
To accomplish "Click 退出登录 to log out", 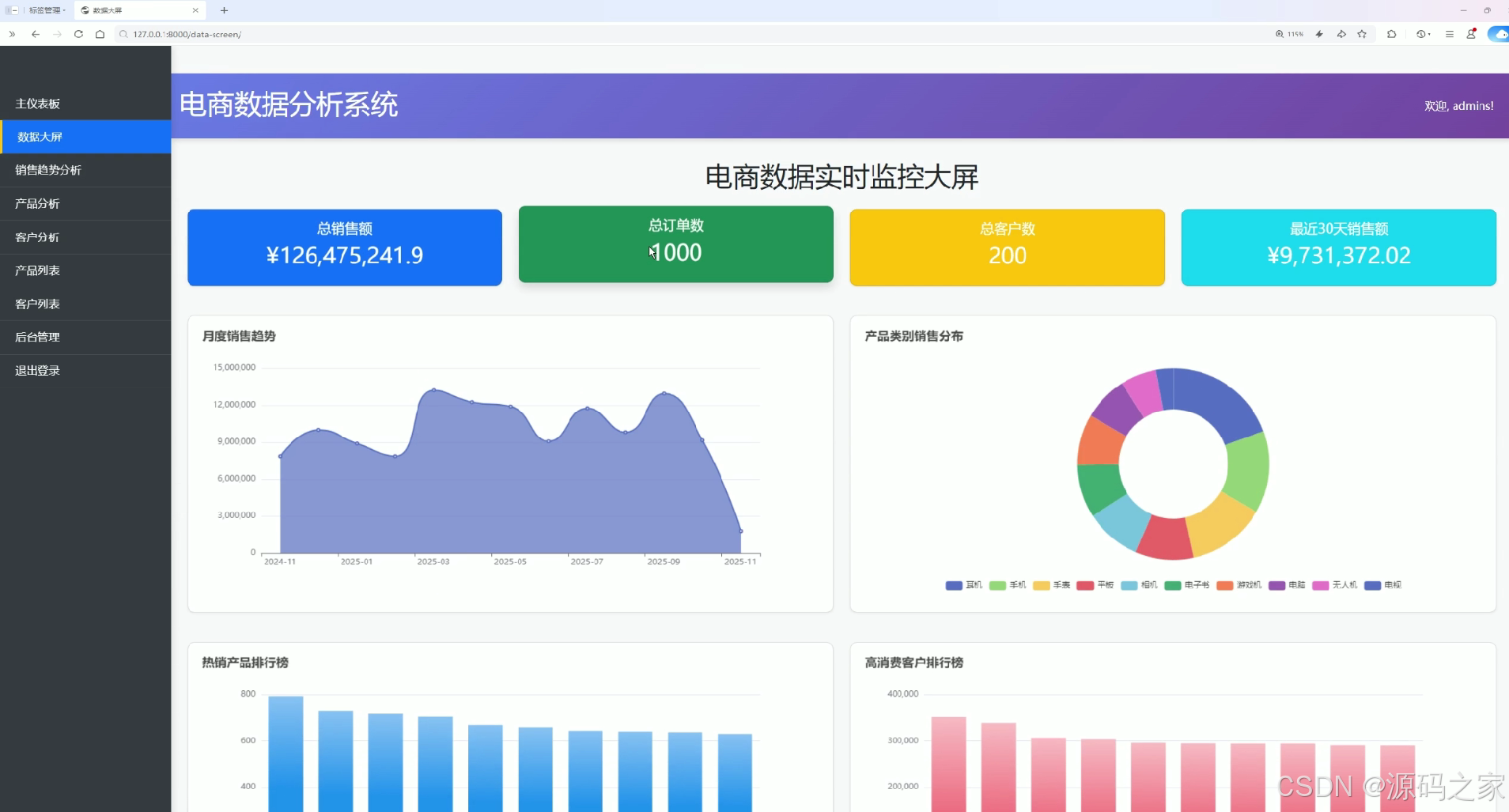I will coord(37,369).
